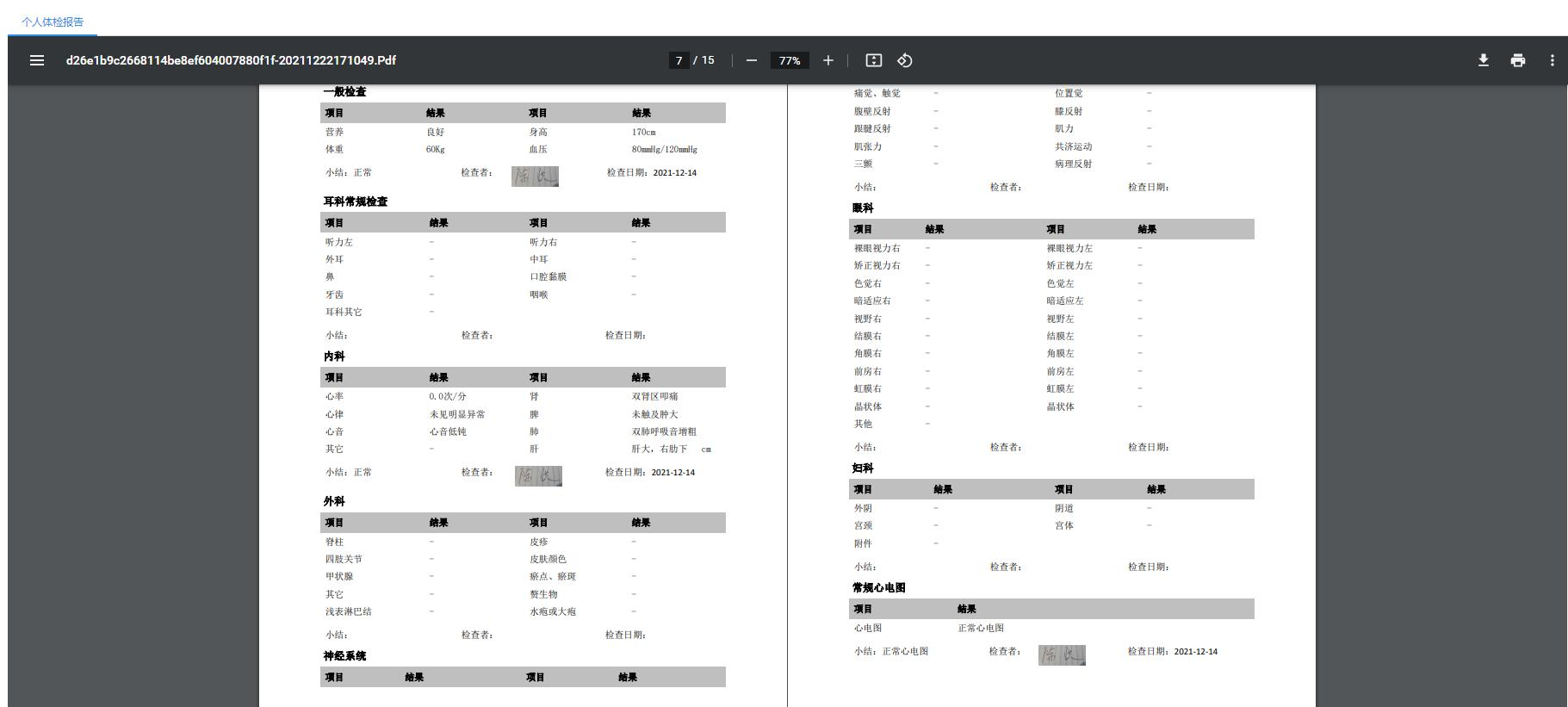Click the 耳科其它 item label
Image resolution: width=1568 pixels, height=707 pixels.
pyautogui.click(x=344, y=312)
